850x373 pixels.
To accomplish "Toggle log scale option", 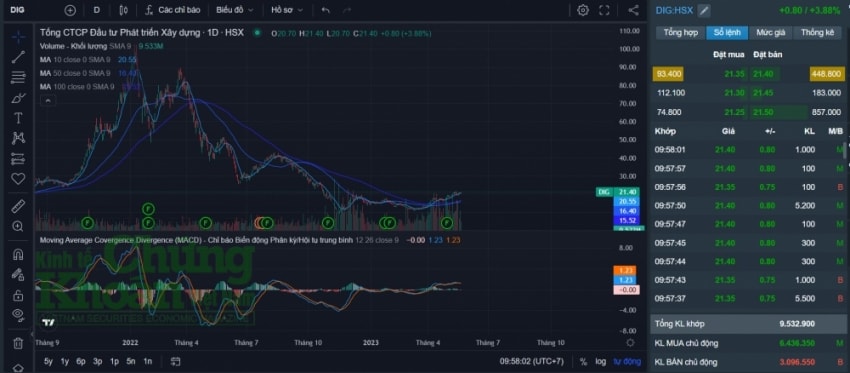I will coord(600,362).
